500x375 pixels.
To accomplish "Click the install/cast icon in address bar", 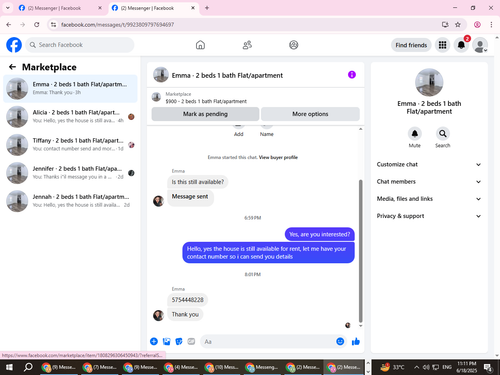I will pos(445,25).
